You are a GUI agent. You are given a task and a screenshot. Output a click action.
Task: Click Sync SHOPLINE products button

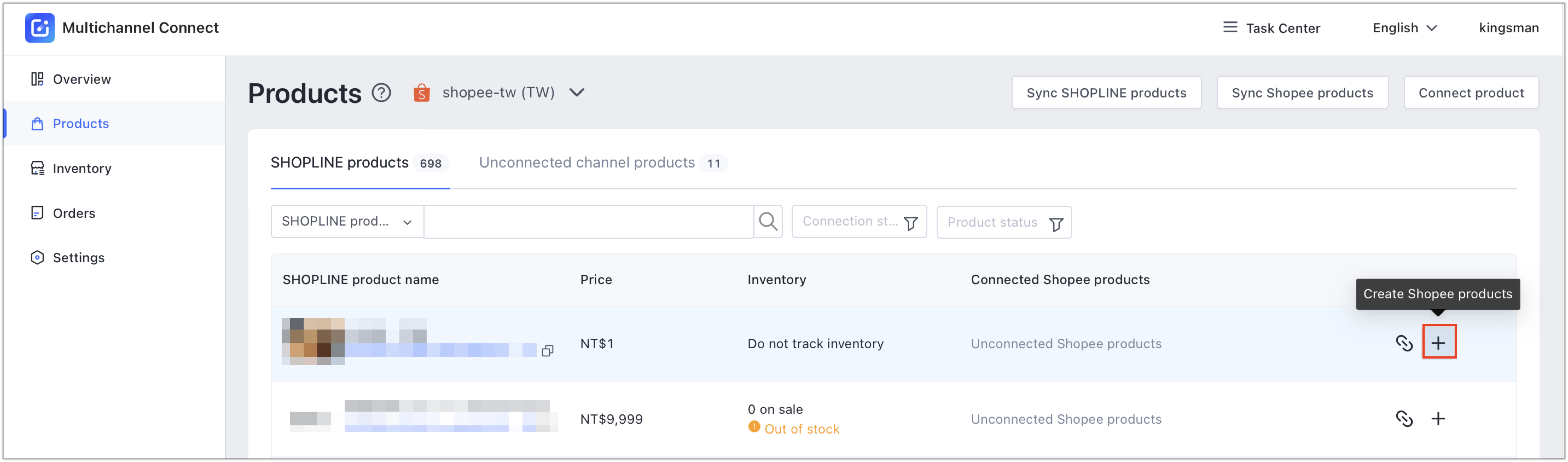pos(1106,93)
